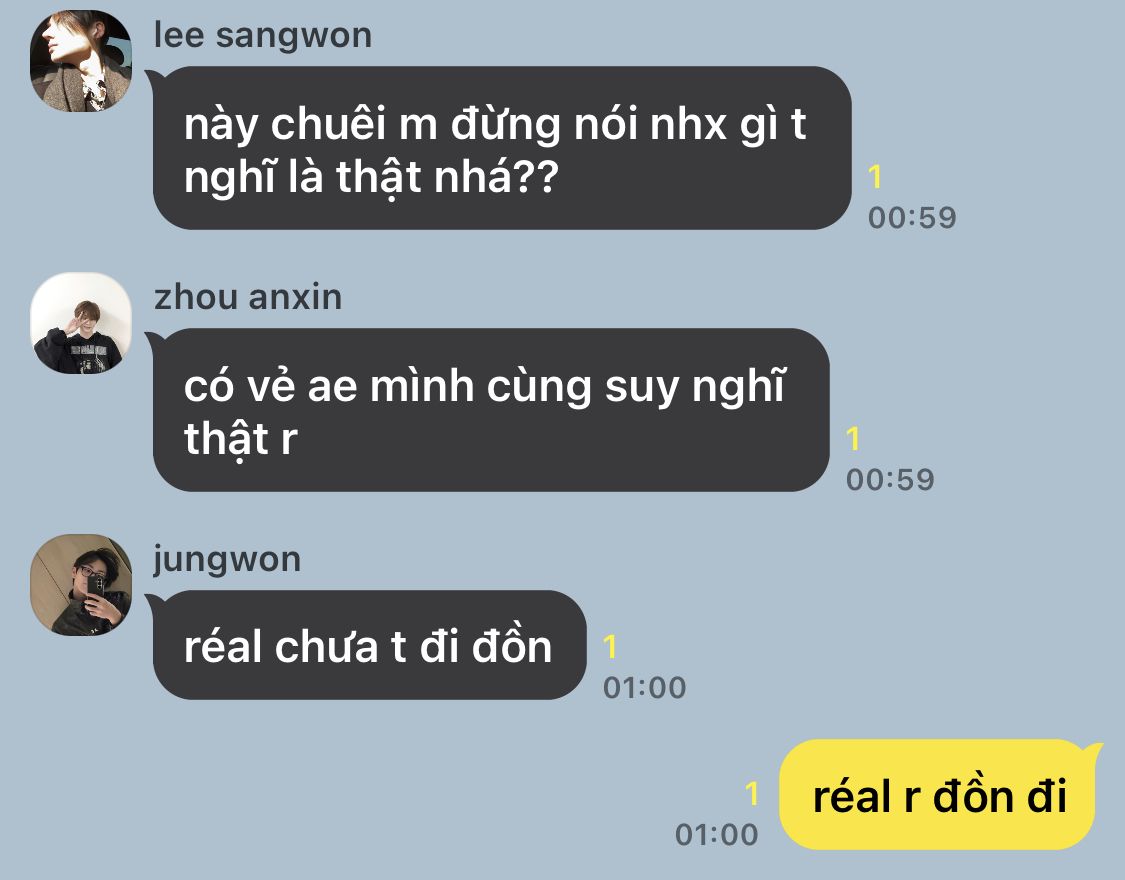The image size is (1125, 880).
Task: Select the jungwon sender name
Action: click(x=227, y=559)
